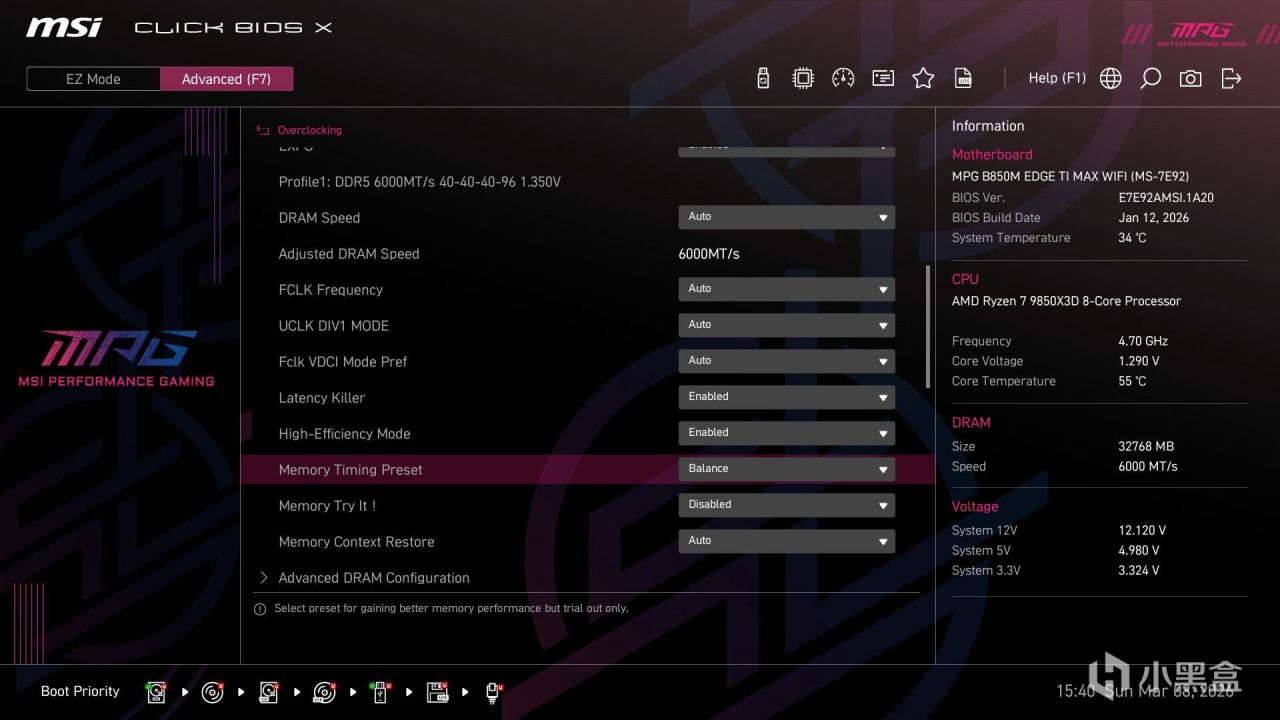This screenshot has width=1280, height=720.
Task: Open the Memory Try It ! dropdown
Action: pos(786,505)
